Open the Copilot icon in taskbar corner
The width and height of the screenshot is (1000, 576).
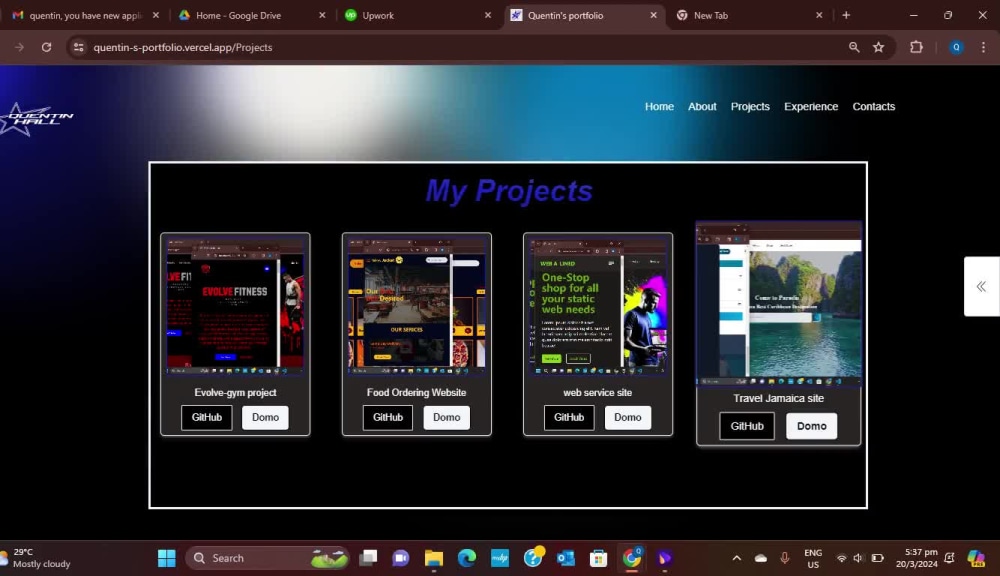click(976, 558)
